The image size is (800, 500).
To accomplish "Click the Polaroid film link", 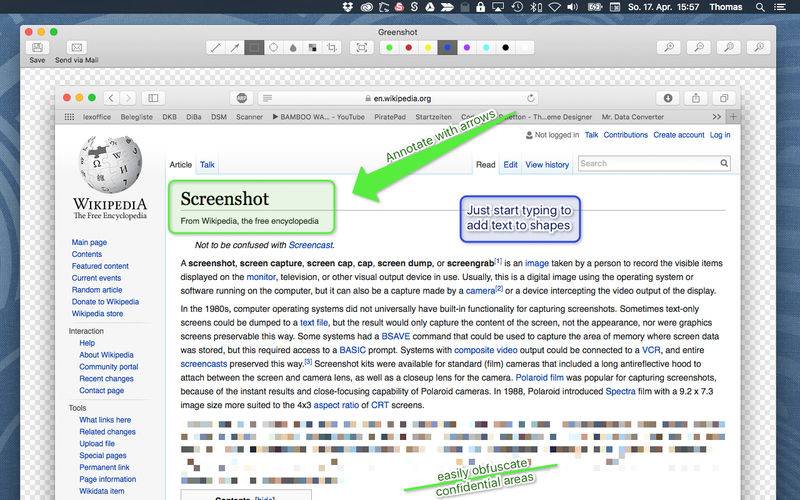I will (539, 378).
